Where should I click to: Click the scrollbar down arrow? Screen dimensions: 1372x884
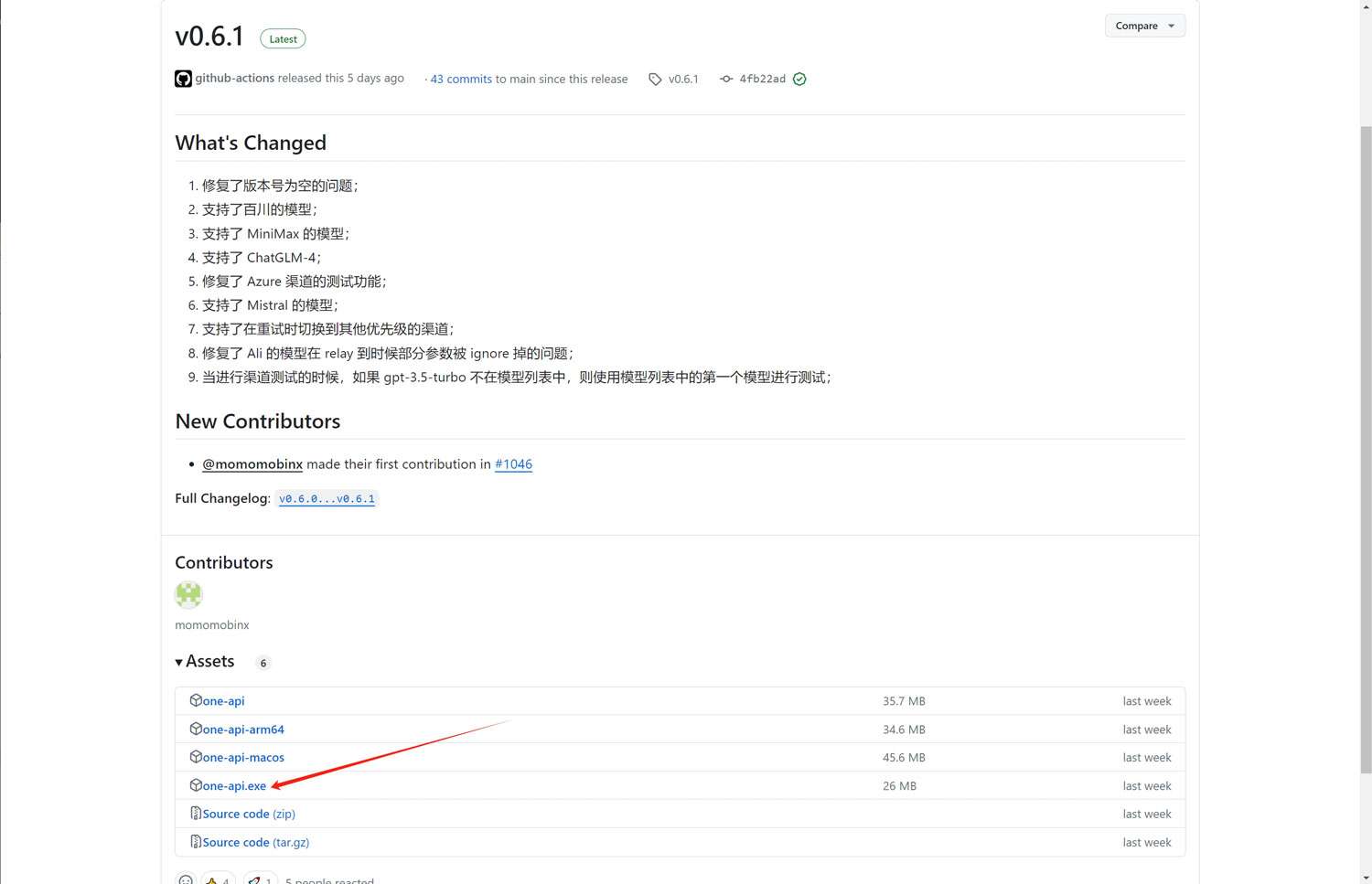1366,878
